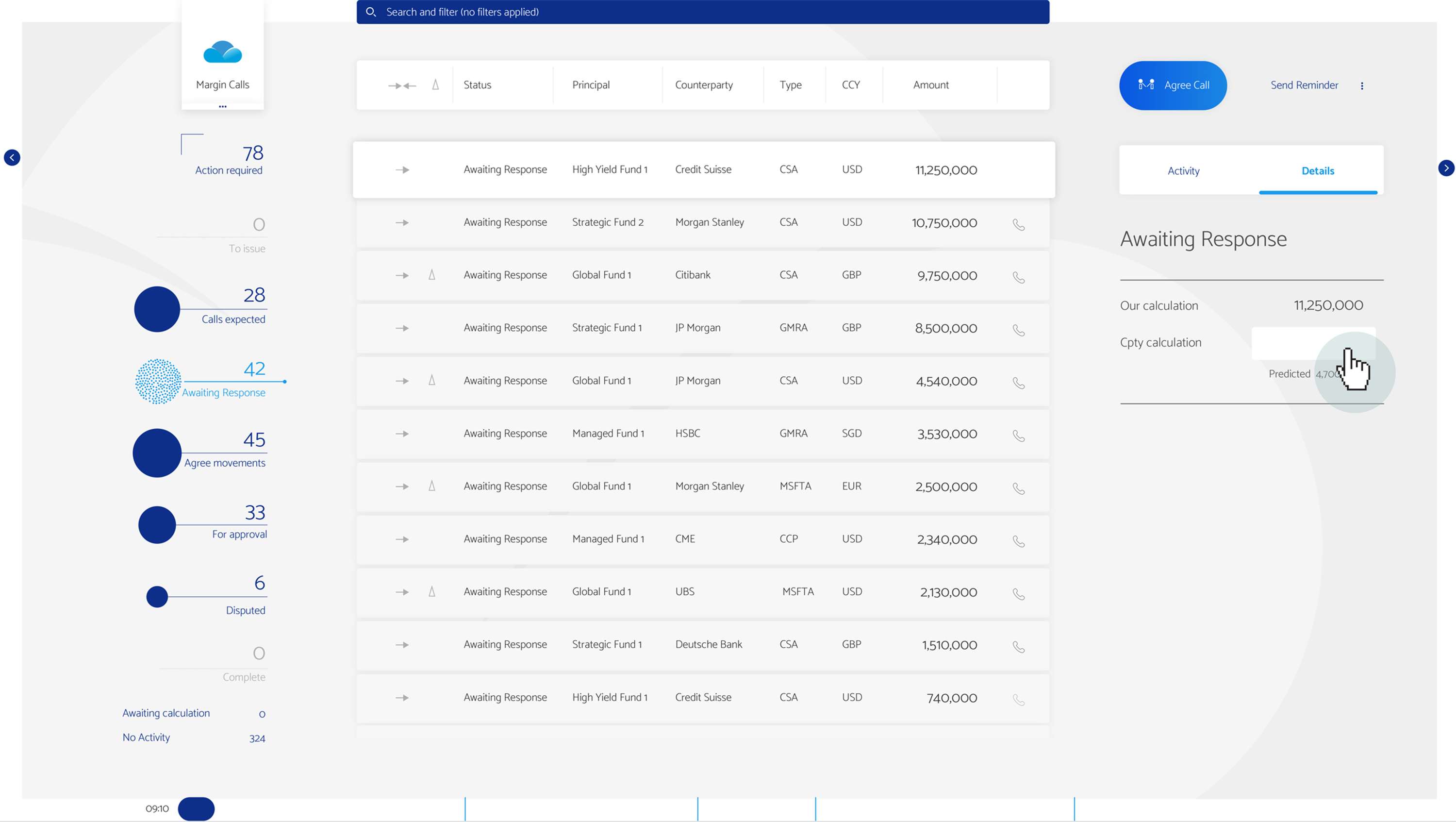Open more options next to Send Reminder
1456x822 pixels.
pyautogui.click(x=1362, y=86)
